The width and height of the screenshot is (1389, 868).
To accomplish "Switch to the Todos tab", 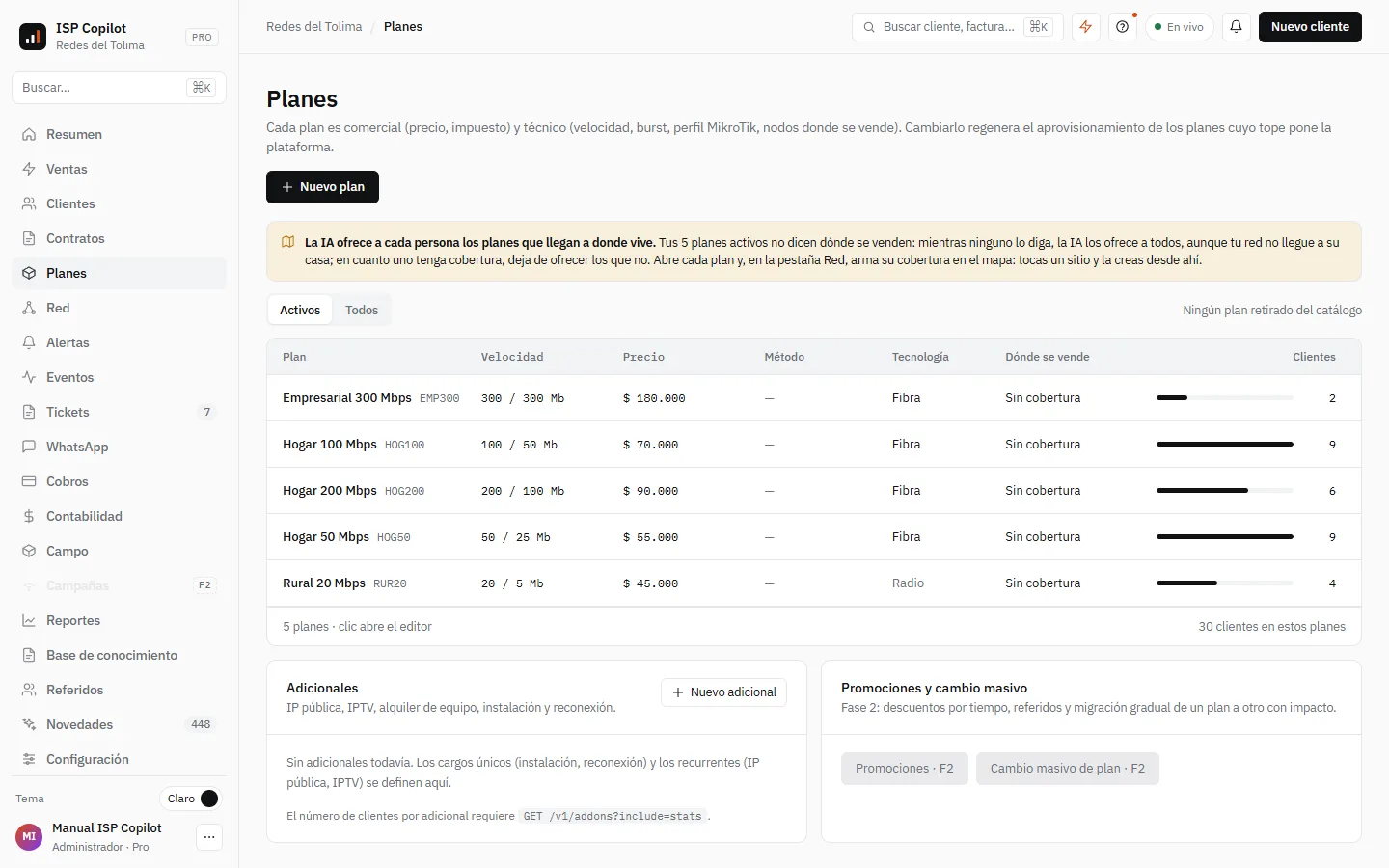I will (x=362, y=310).
